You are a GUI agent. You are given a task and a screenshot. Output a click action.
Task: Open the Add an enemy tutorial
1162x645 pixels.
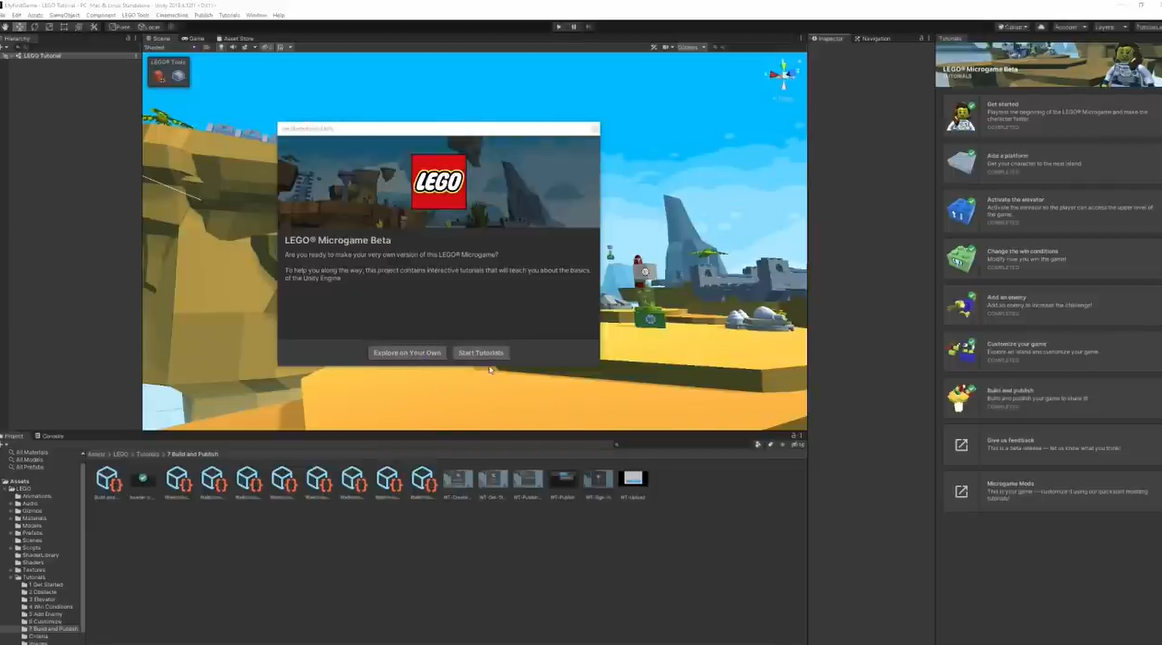[1052, 305]
